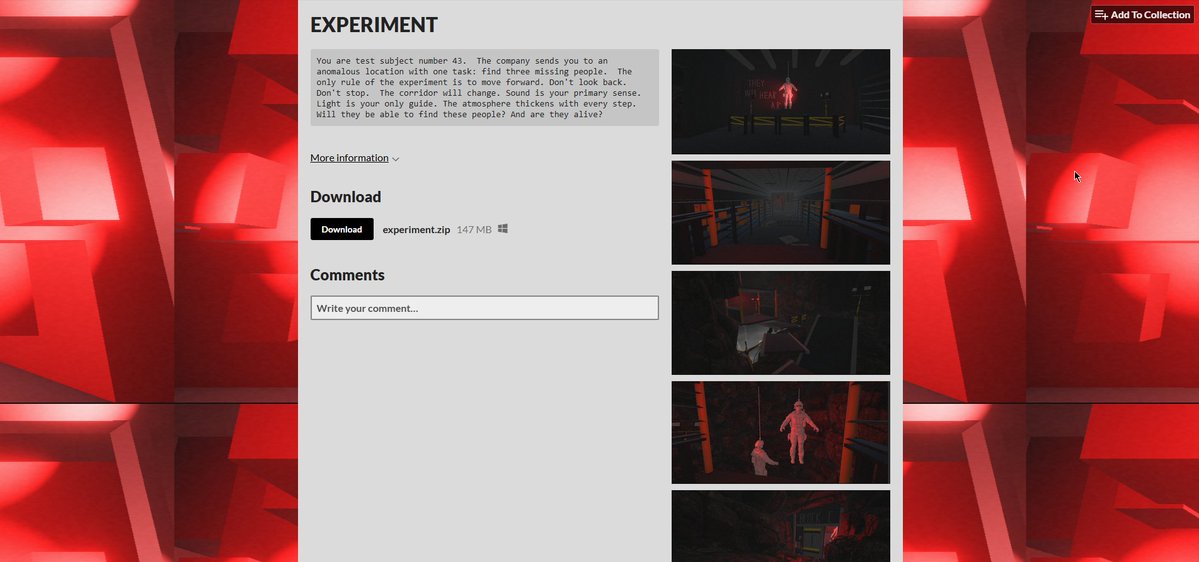Image resolution: width=1199 pixels, height=562 pixels.
Task: Click the Comments heading
Action: 347,275
